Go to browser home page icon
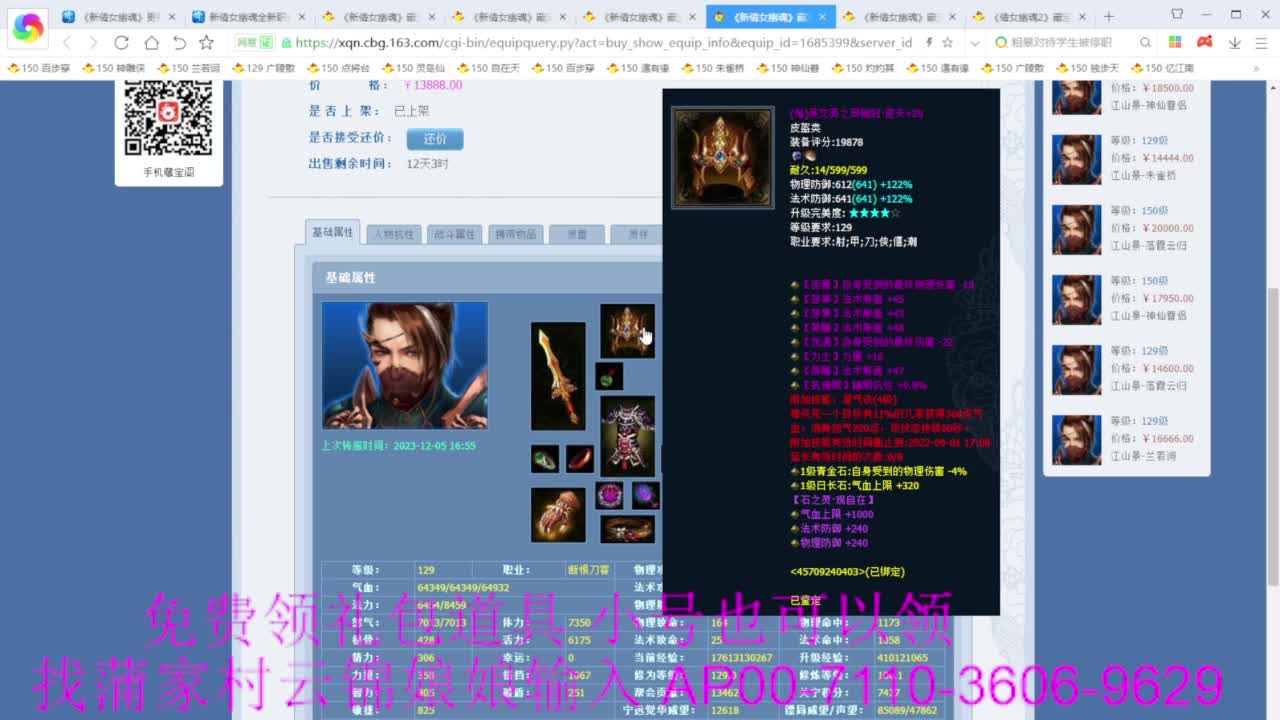1280x720 pixels. tap(151, 42)
